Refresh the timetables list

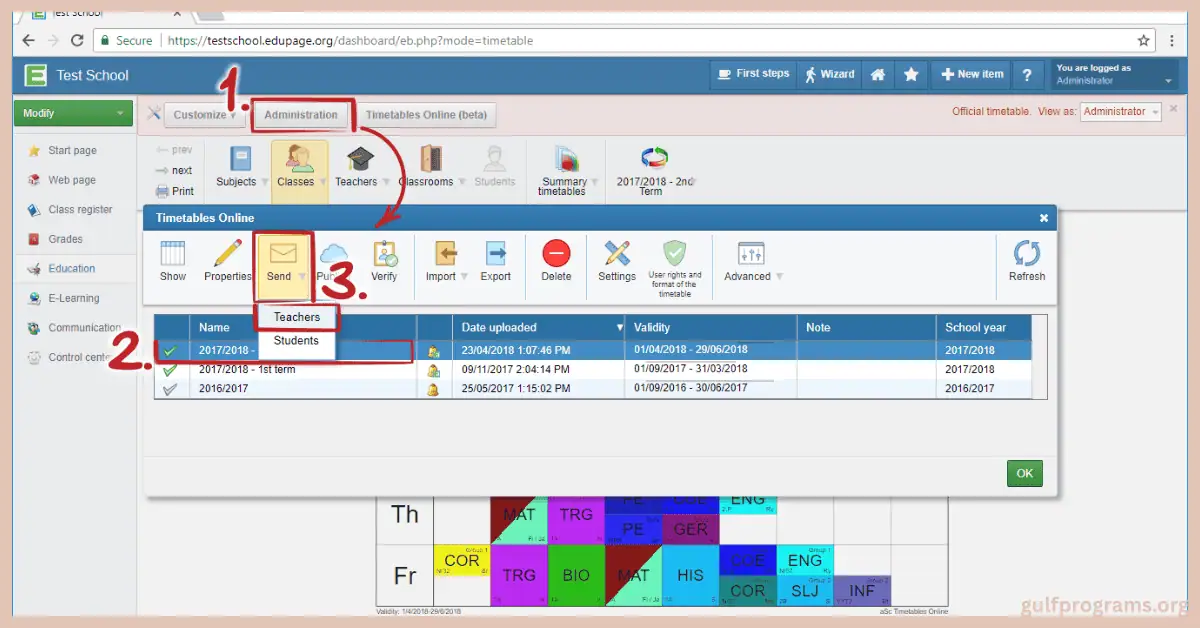[x=1027, y=259]
